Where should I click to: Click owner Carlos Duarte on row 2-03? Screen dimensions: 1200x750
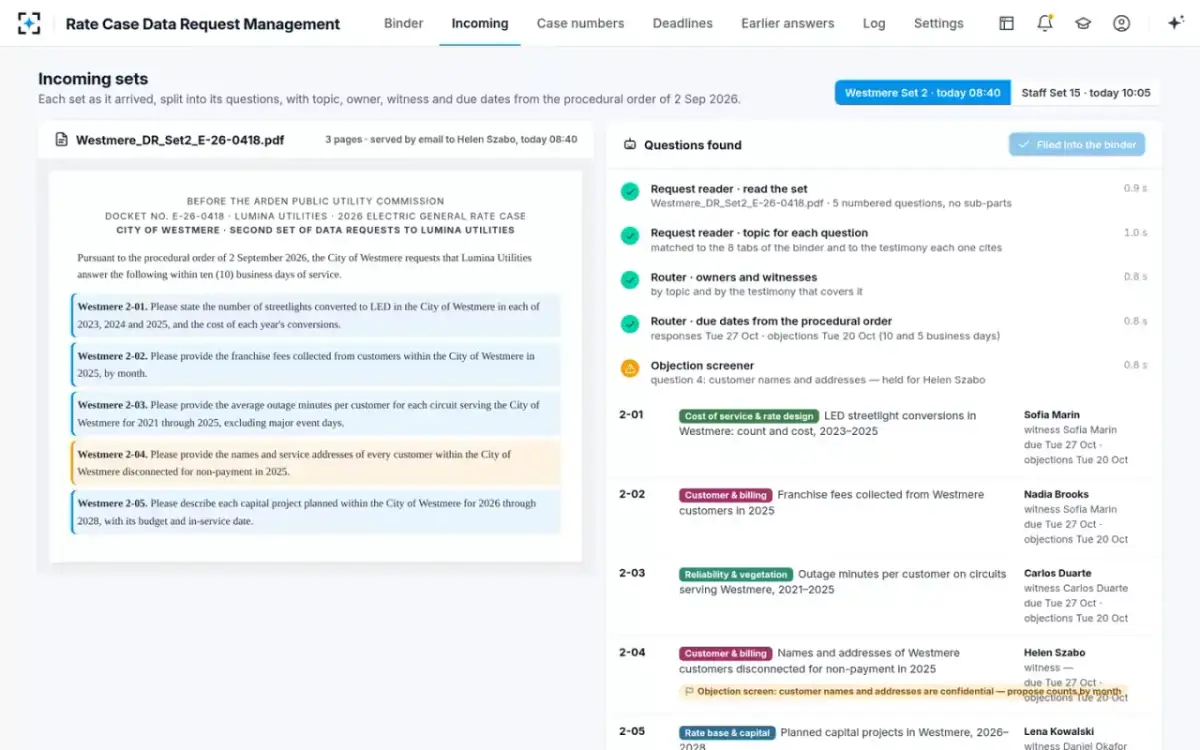click(x=1057, y=573)
